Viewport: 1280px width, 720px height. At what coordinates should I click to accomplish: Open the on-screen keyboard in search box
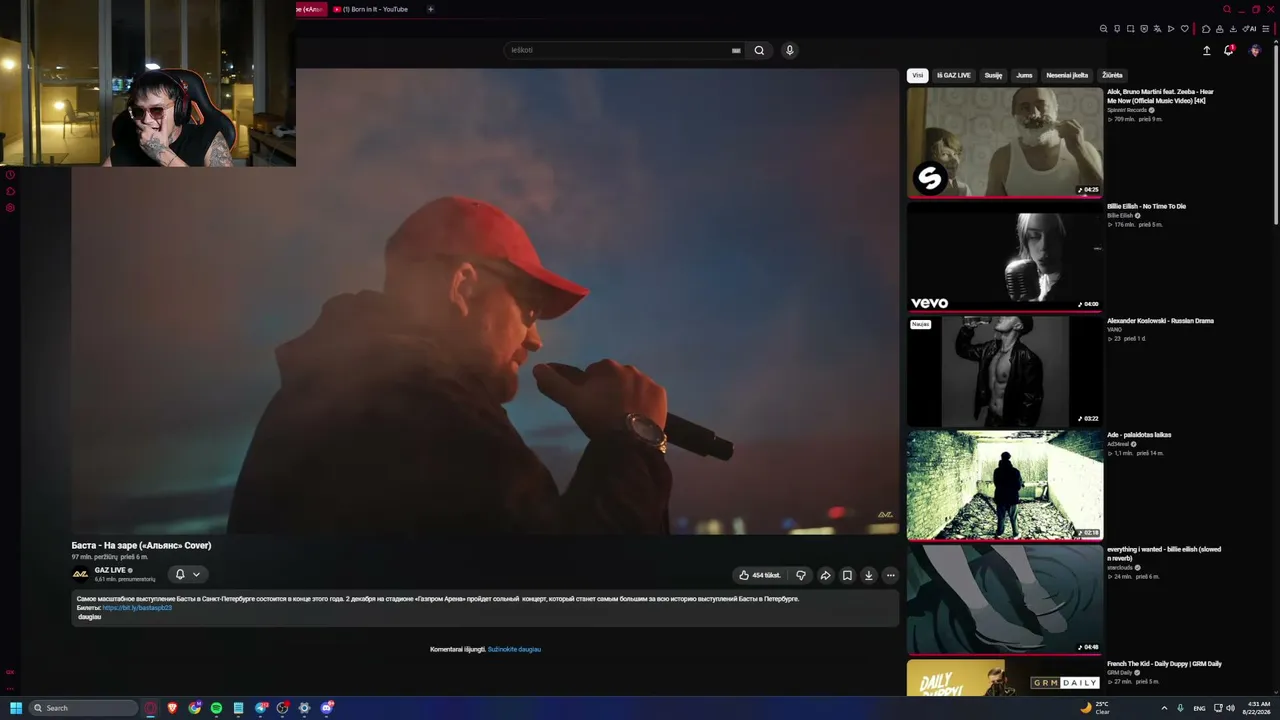[736, 50]
